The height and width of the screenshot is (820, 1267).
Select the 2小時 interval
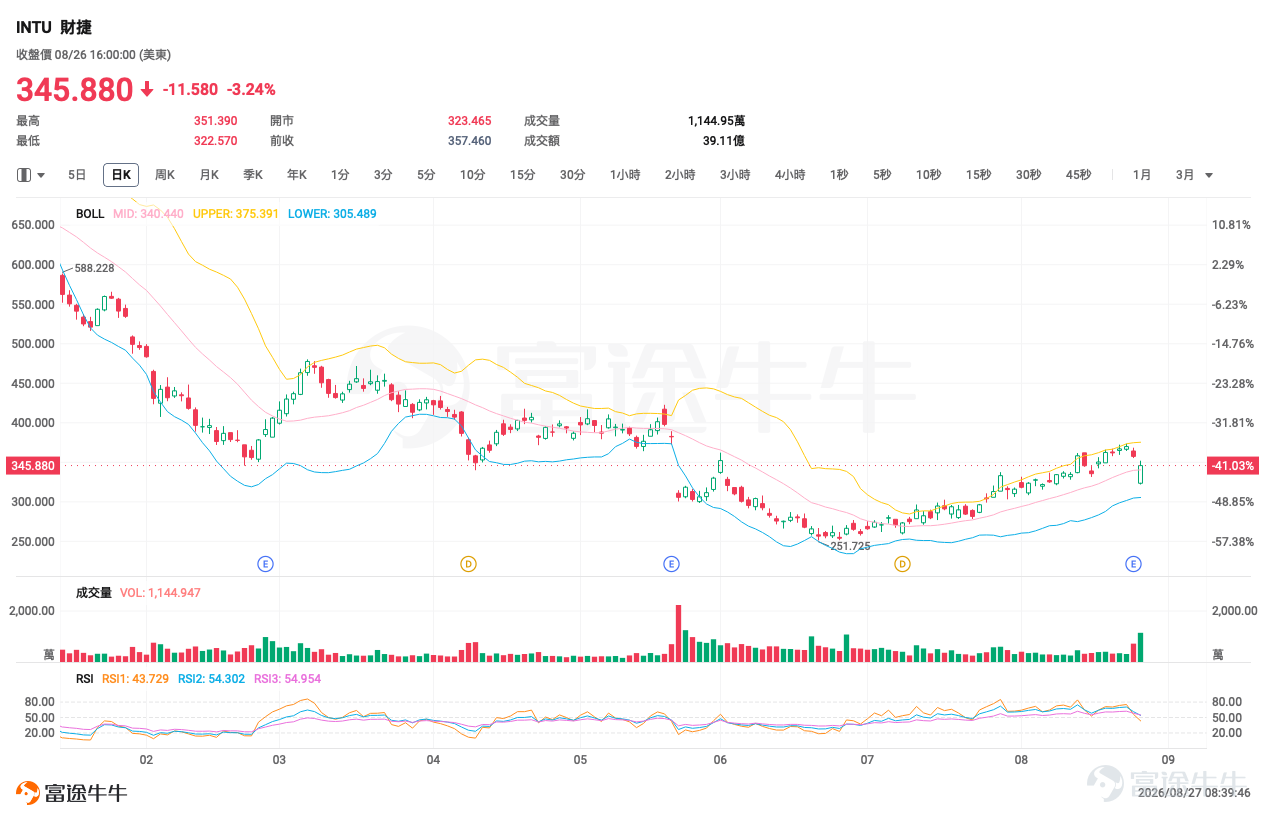pos(680,175)
